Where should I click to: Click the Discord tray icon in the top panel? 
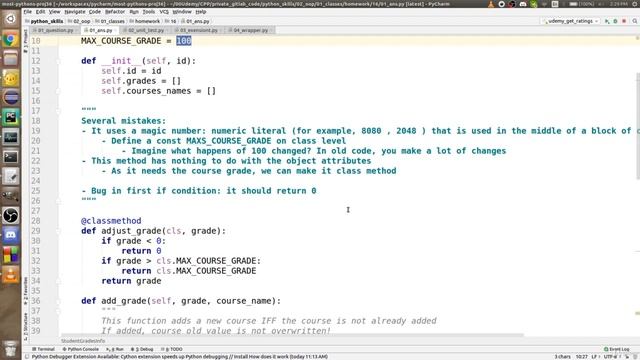523,4
